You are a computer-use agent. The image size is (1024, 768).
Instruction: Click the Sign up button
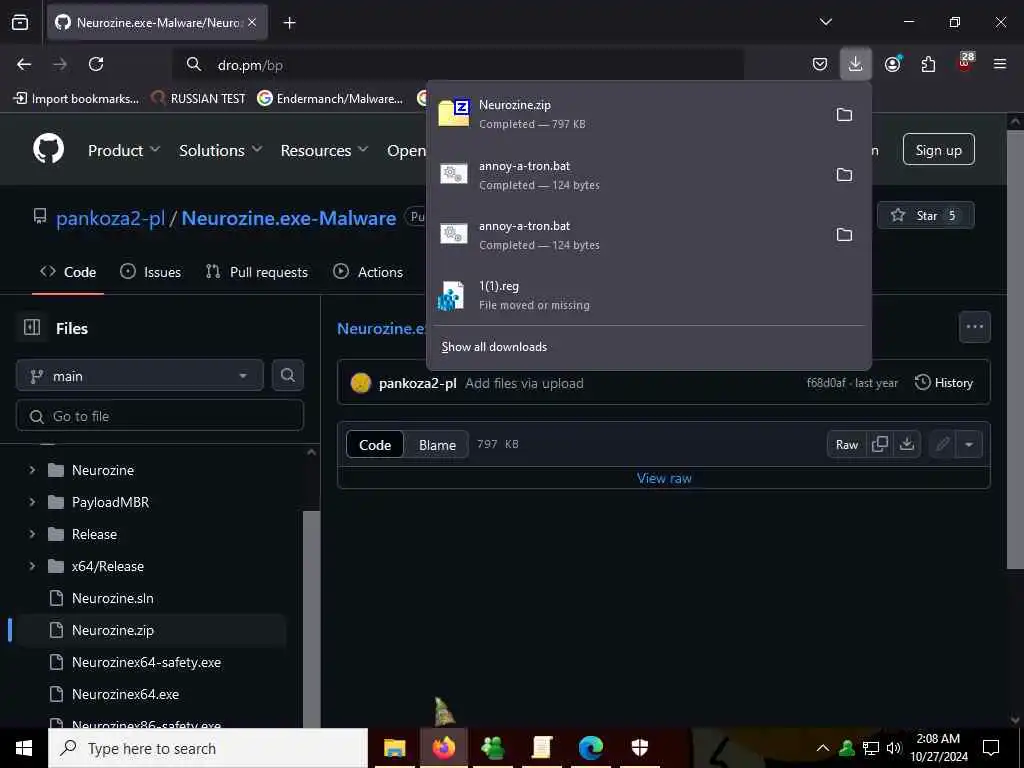[938, 150]
